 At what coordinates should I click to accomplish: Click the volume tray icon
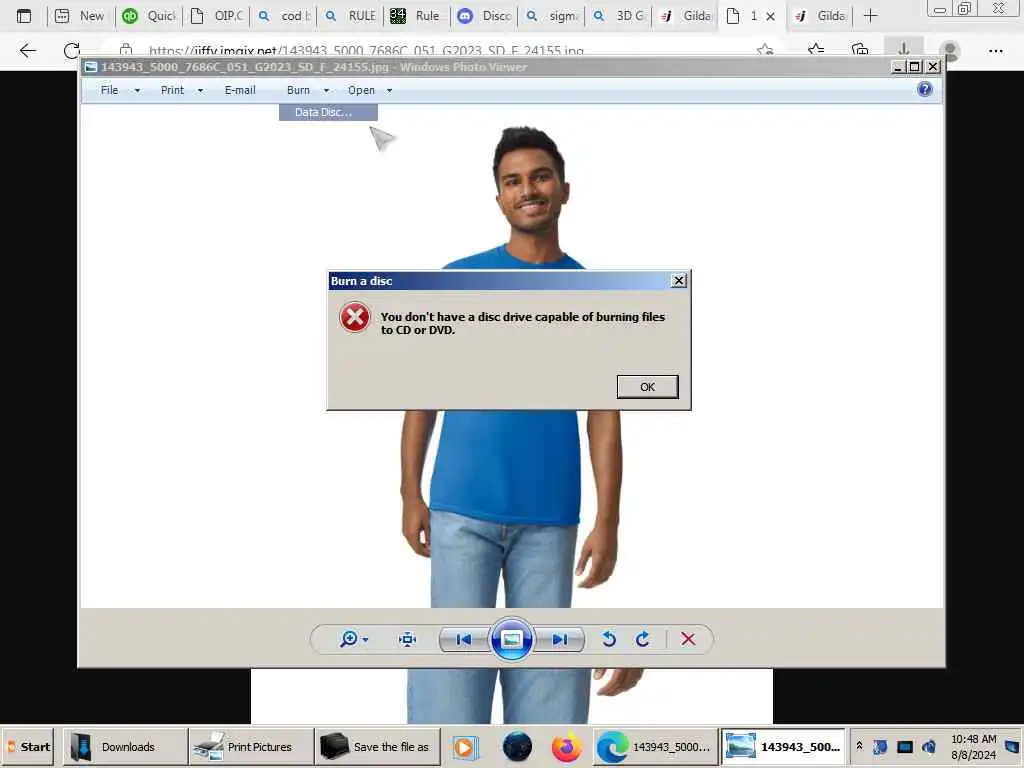[x=929, y=746]
